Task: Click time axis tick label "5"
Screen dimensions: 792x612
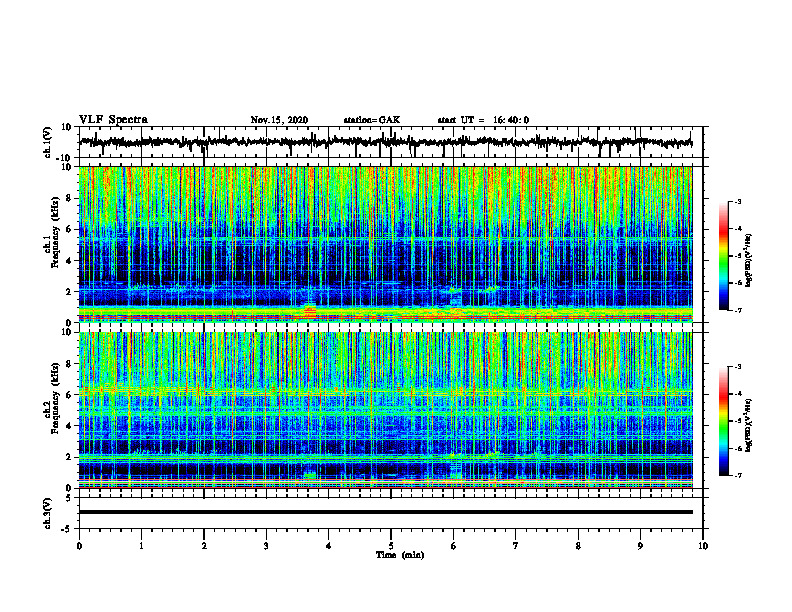Action: pos(391,546)
